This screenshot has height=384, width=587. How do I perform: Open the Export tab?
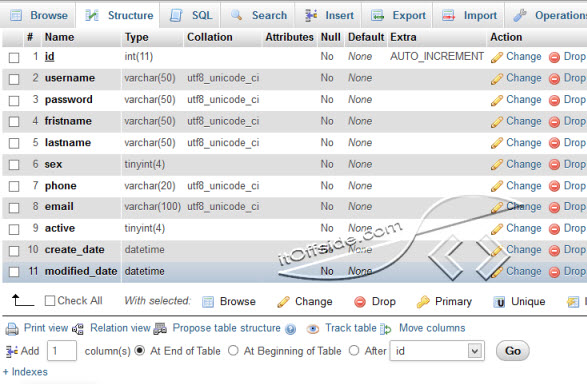pyautogui.click(x=398, y=15)
